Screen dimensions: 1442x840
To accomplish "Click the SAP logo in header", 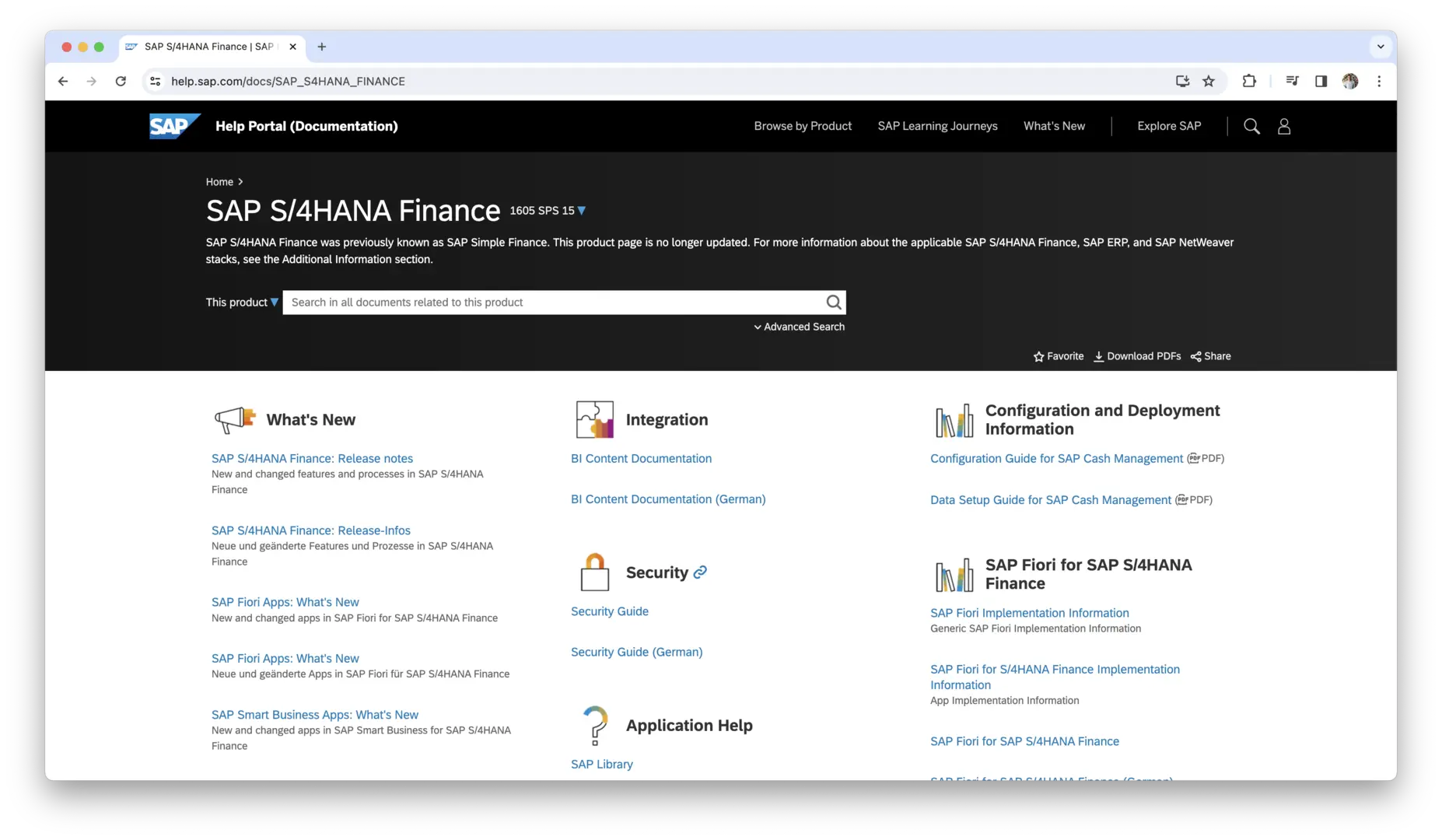I will (175, 126).
